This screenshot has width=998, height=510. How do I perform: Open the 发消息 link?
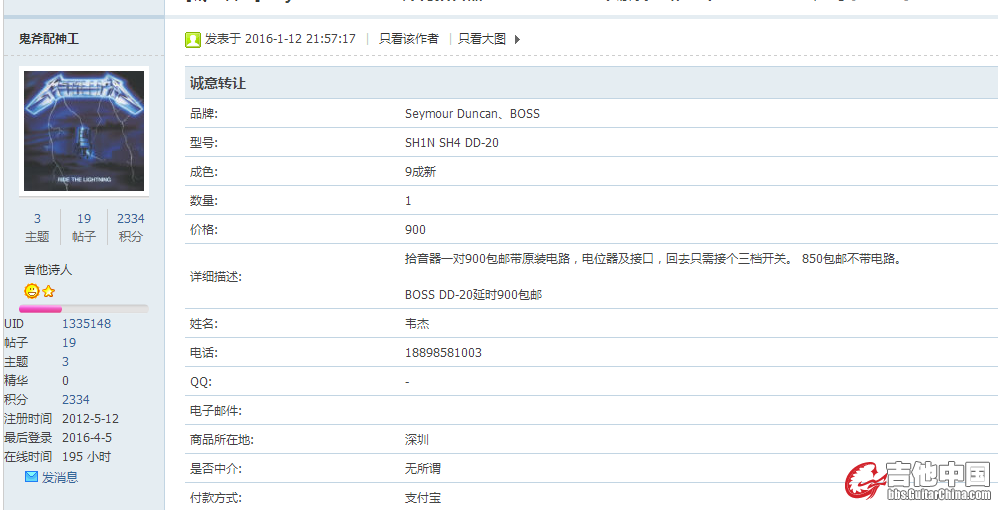tap(60, 477)
